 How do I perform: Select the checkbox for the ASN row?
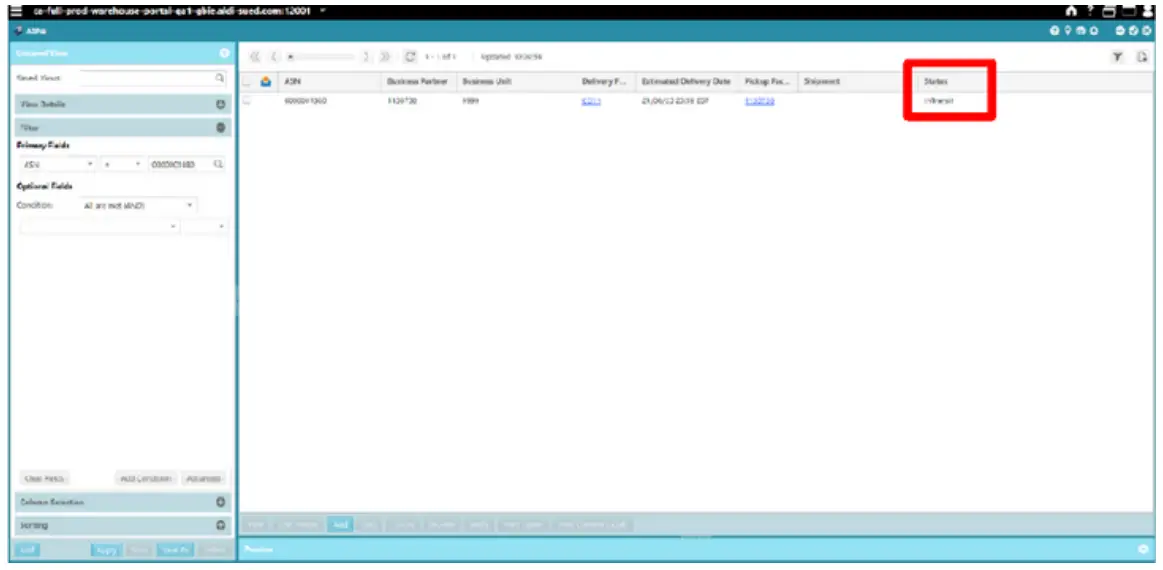[247, 102]
